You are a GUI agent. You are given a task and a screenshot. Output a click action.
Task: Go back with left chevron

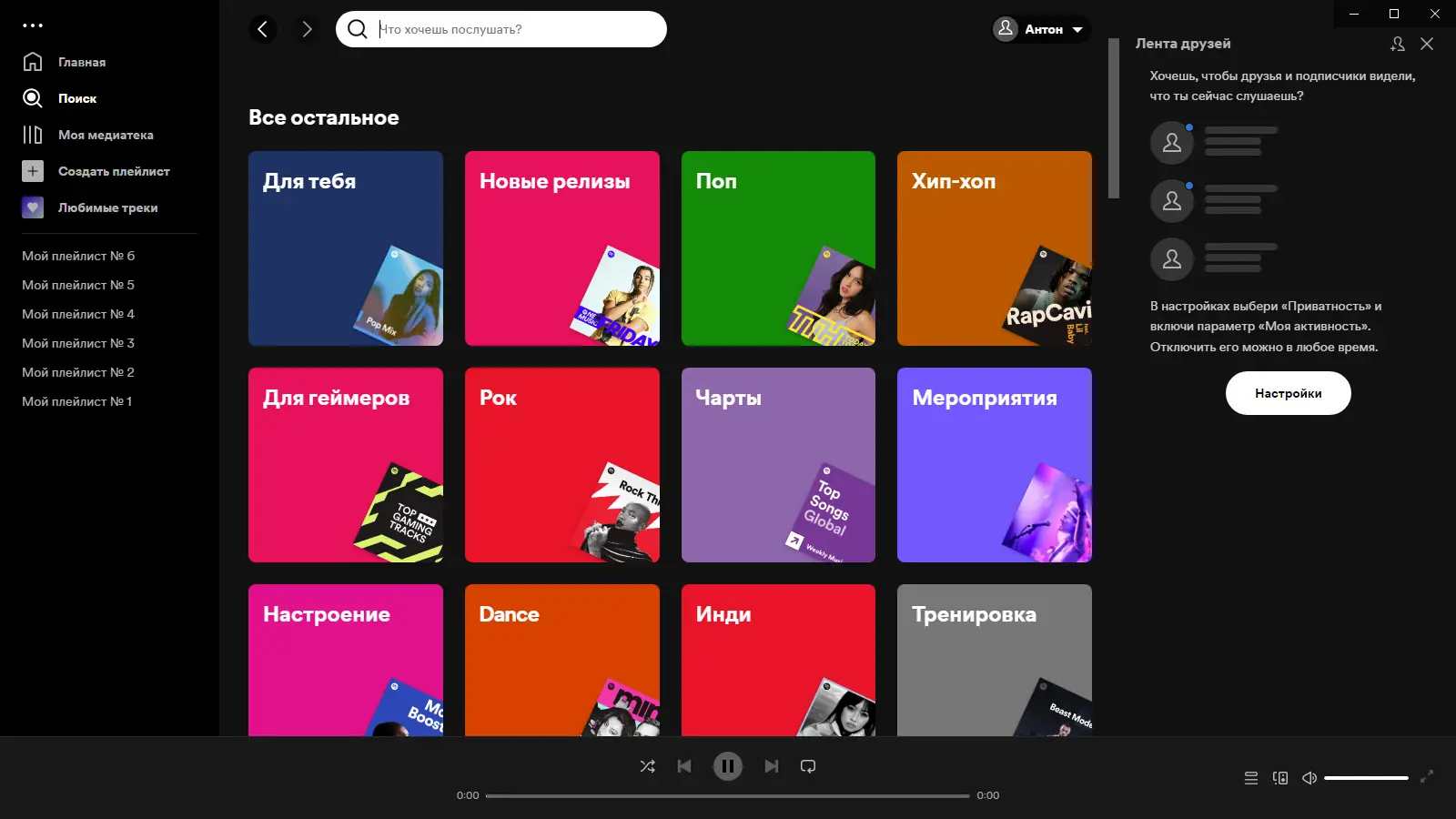263,29
